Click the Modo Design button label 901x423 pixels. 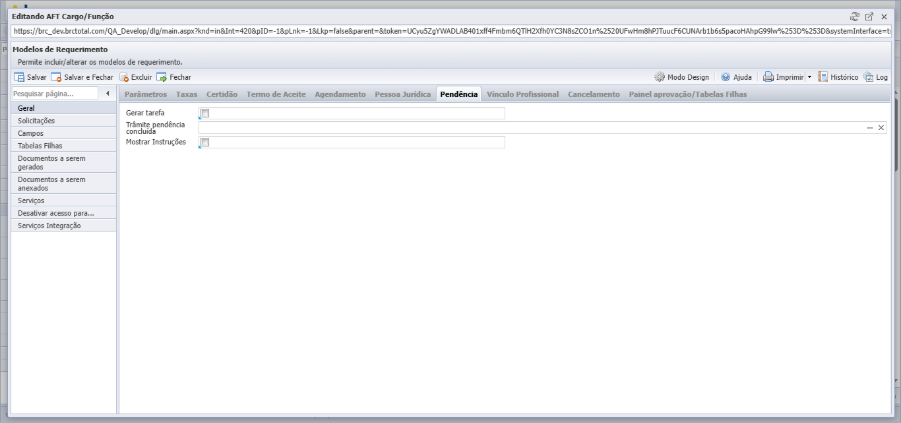[x=688, y=77]
